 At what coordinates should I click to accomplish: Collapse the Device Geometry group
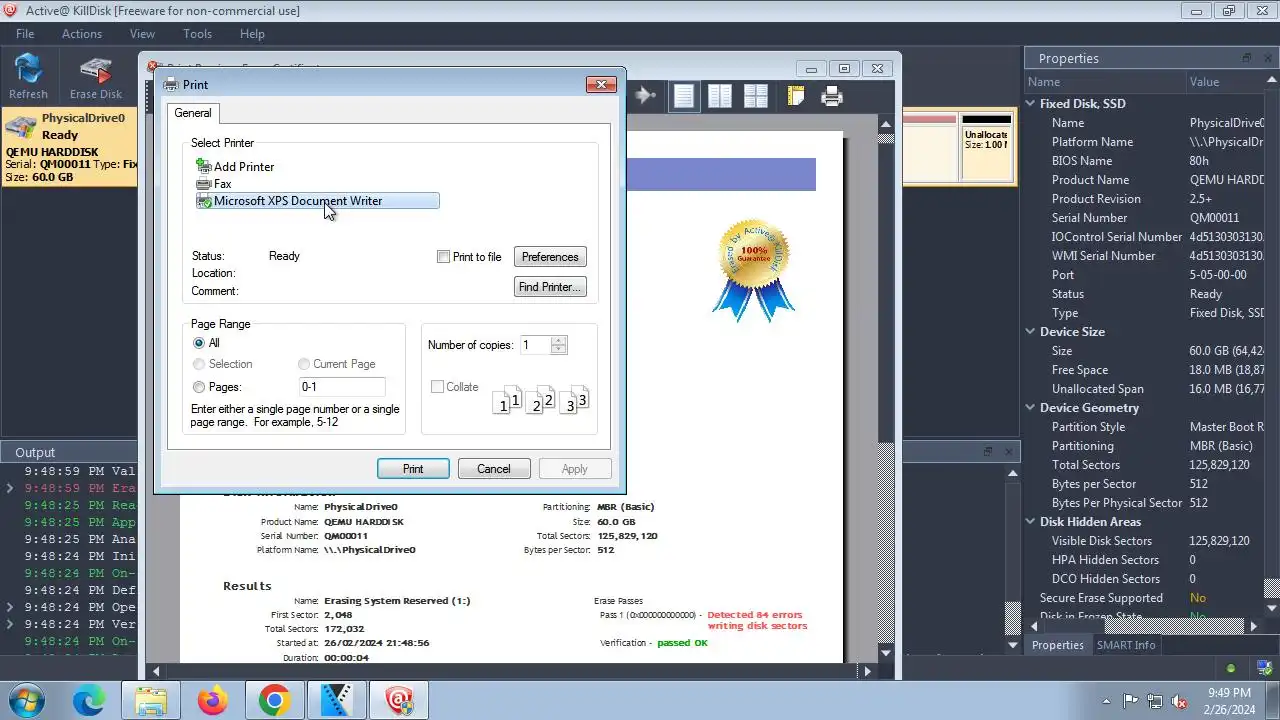pyautogui.click(x=1031, y=408)
